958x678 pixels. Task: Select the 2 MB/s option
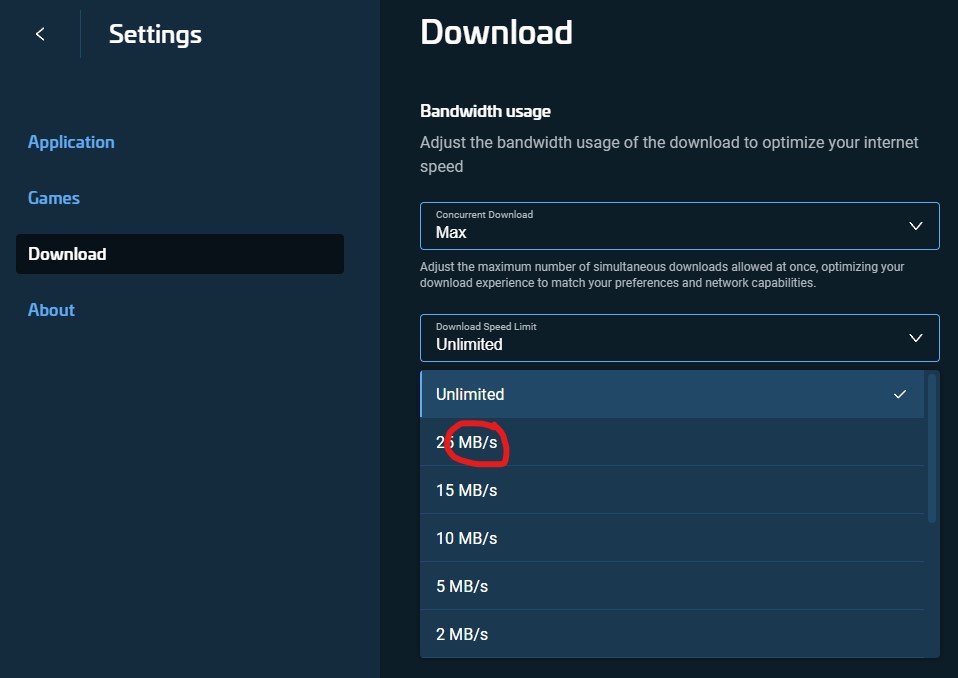[x=462, y=633]
